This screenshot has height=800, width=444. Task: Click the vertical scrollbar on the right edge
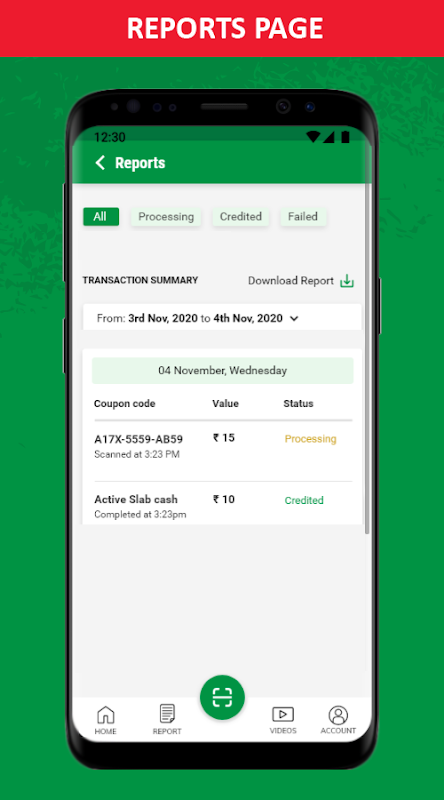coord(367,357)
